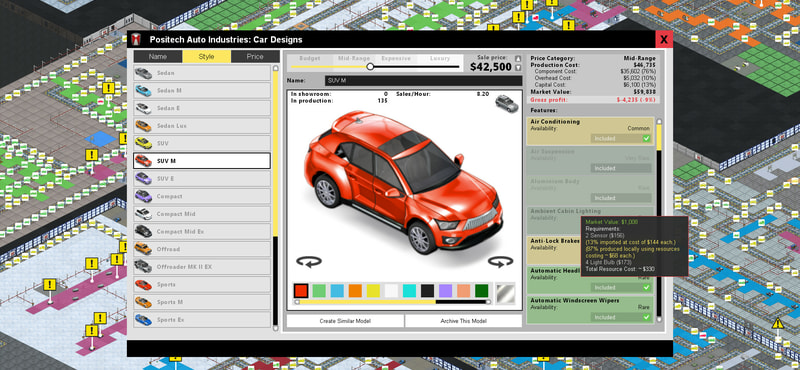
Task: Toggle the Aluminium Body Included option
Action: [621, 198]
